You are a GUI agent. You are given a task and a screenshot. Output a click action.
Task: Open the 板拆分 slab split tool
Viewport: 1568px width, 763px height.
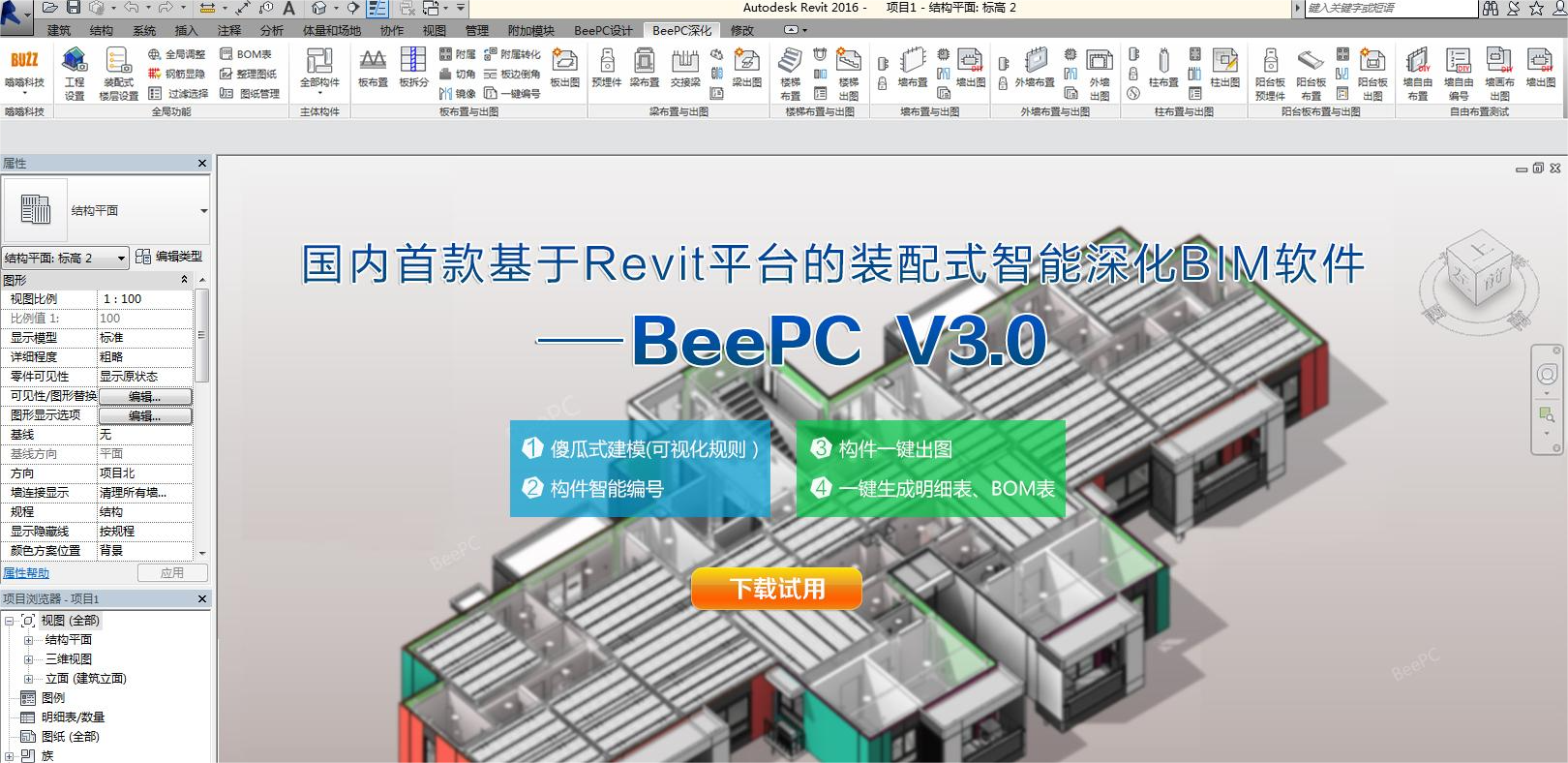[x=413, y=68]
